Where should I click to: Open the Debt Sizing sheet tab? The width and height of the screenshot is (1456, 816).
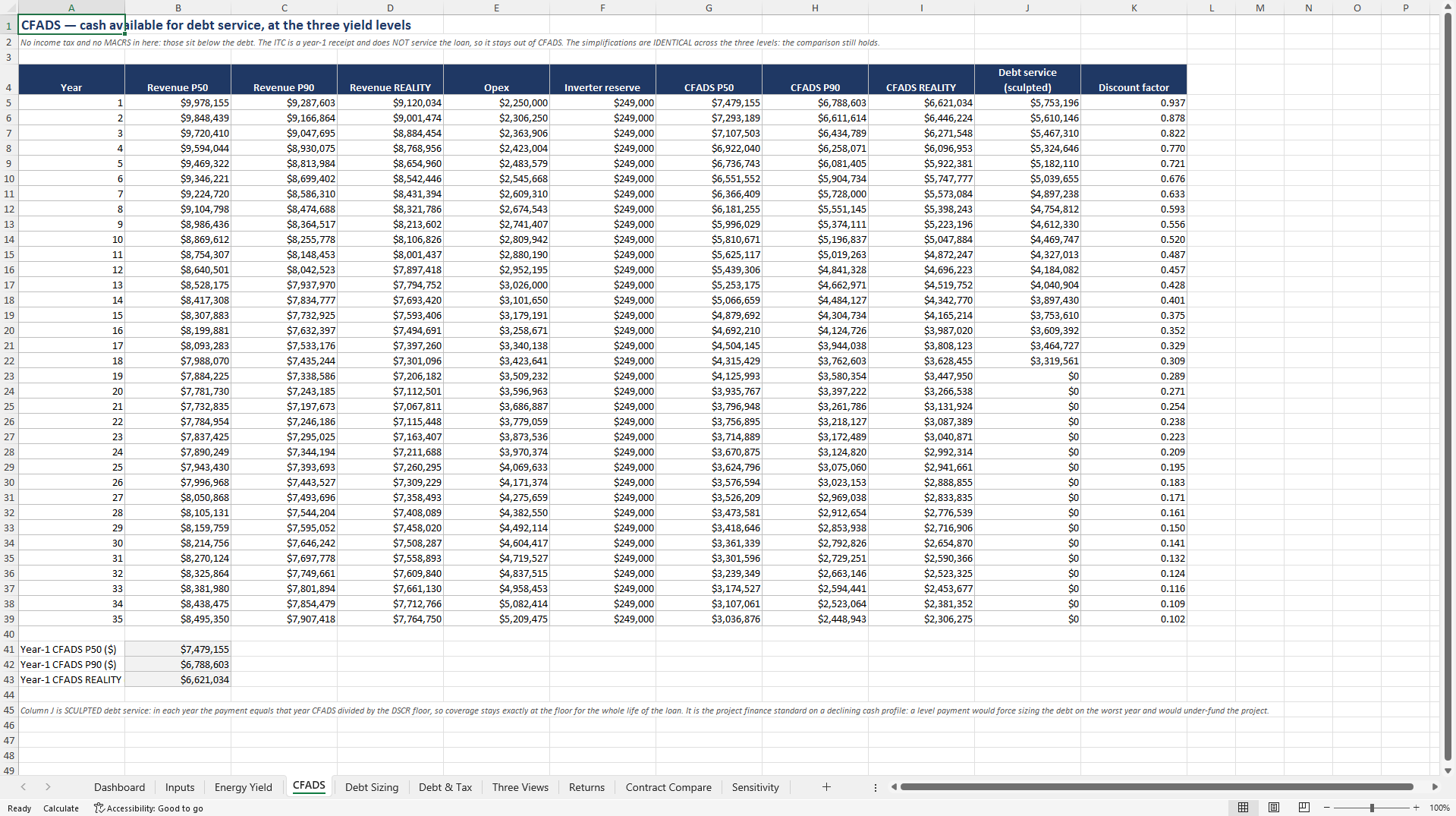(372, 787)
